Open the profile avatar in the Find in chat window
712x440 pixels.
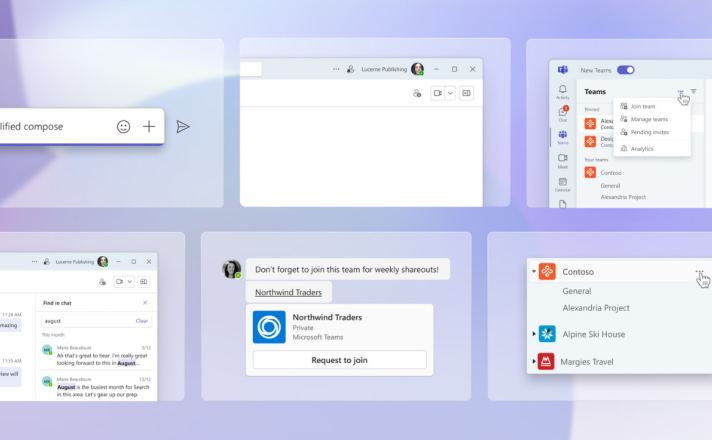pyautogui.click(x=103, y=262)
